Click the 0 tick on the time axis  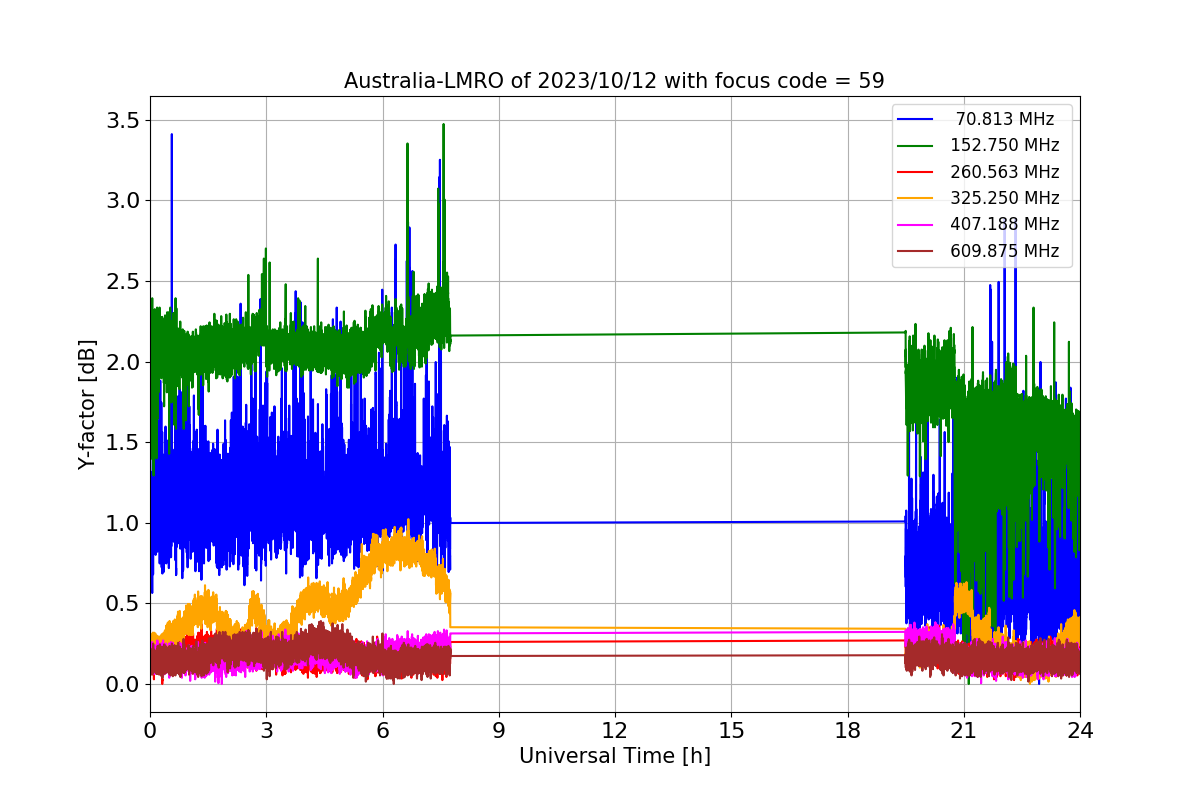click(150, 731)
